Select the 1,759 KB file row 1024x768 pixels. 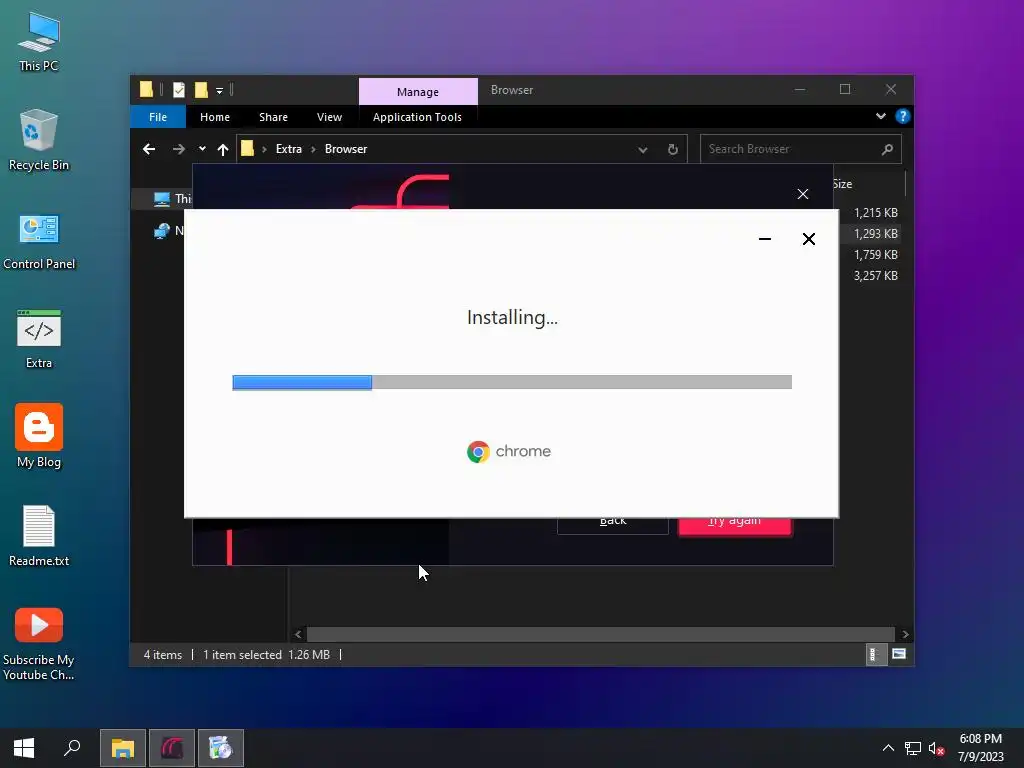875,255
